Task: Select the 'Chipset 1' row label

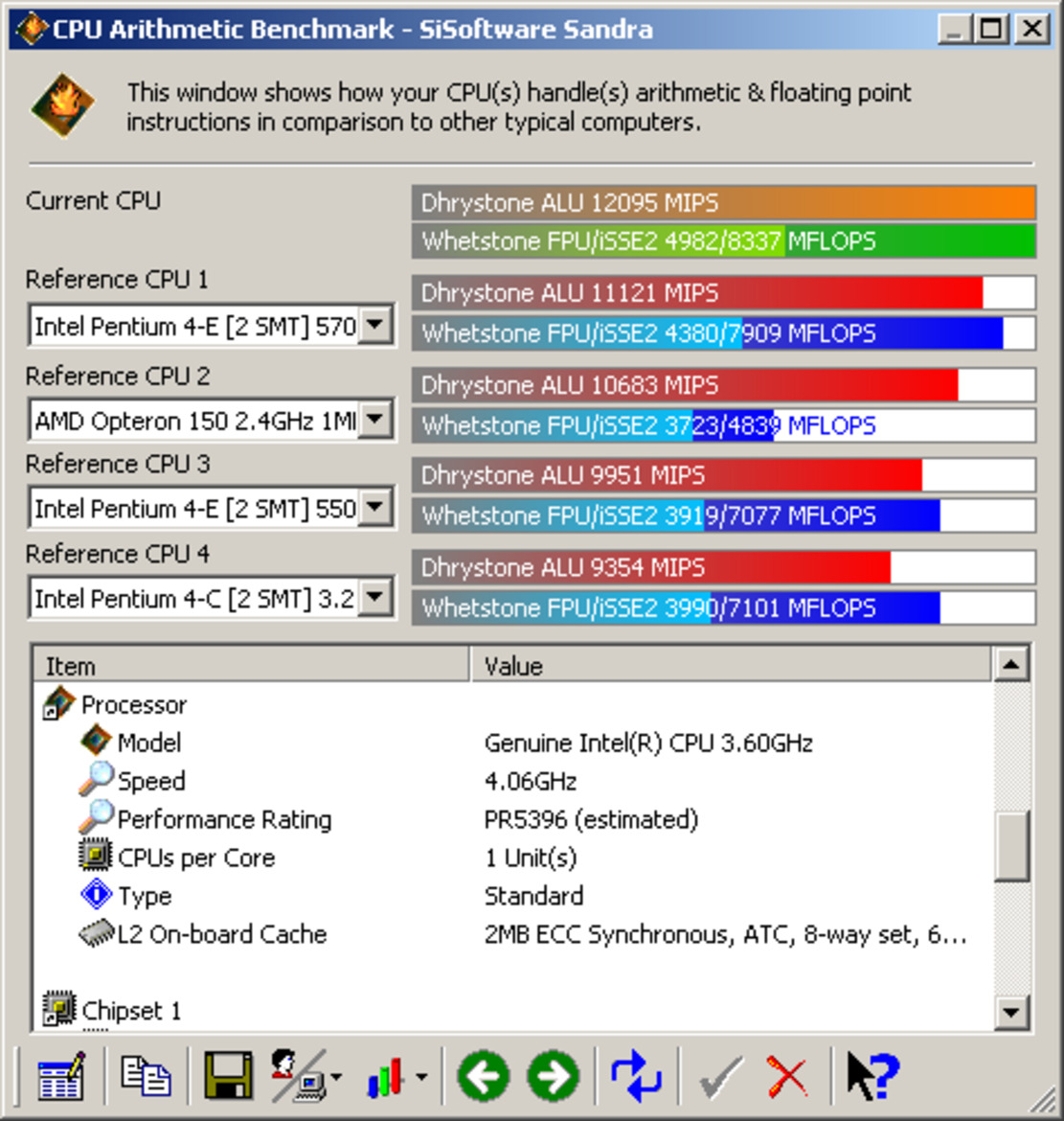Action: pos(131,1011)
